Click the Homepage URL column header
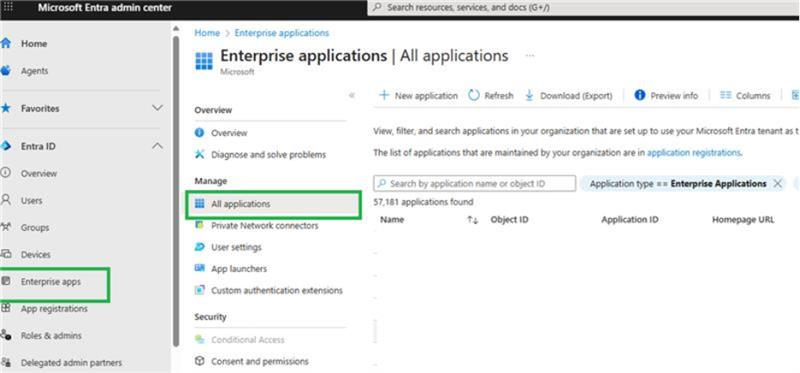 [743, 220]
